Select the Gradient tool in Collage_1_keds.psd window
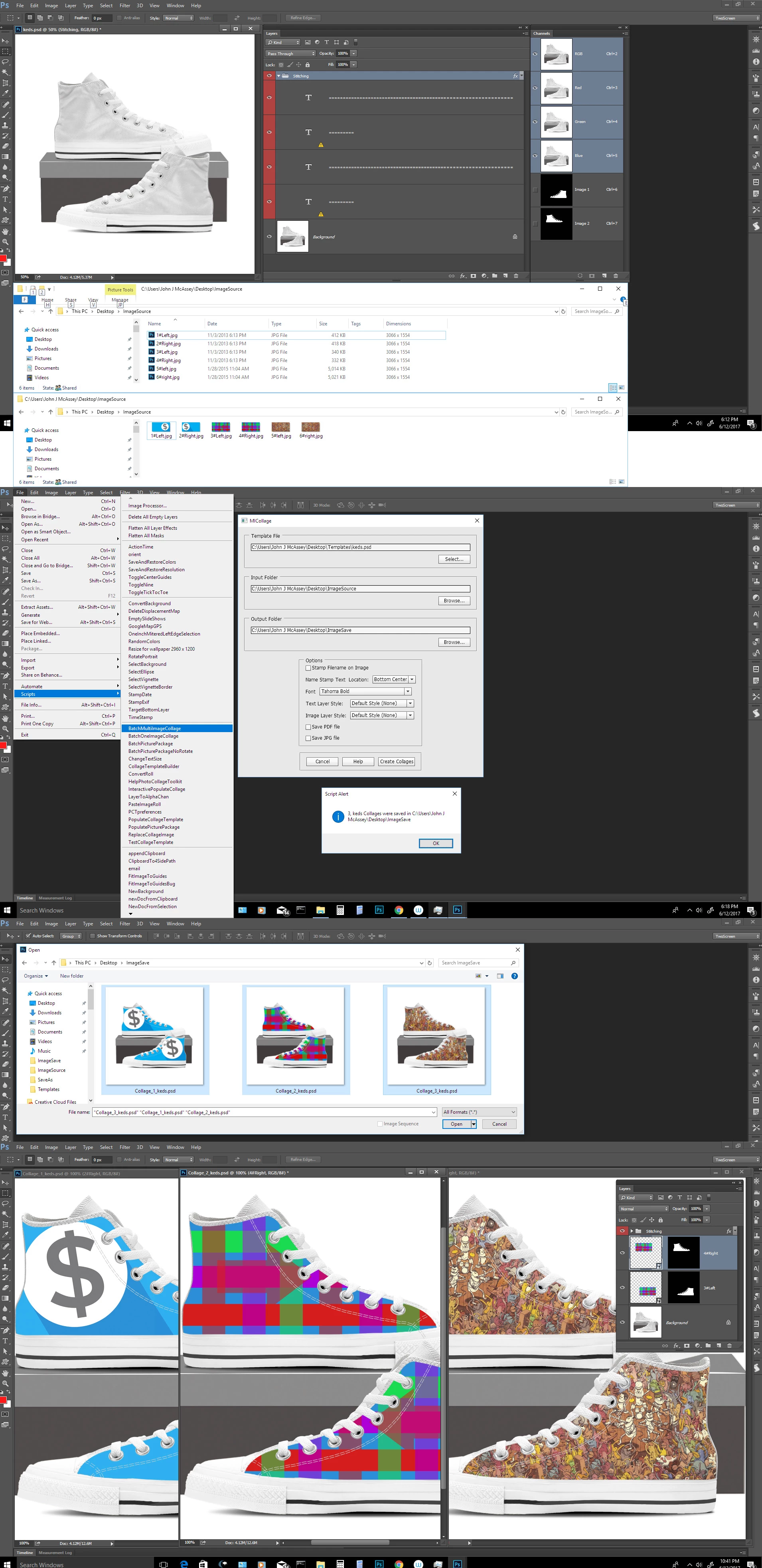 pyautogui.click(x=6, y=1298)
